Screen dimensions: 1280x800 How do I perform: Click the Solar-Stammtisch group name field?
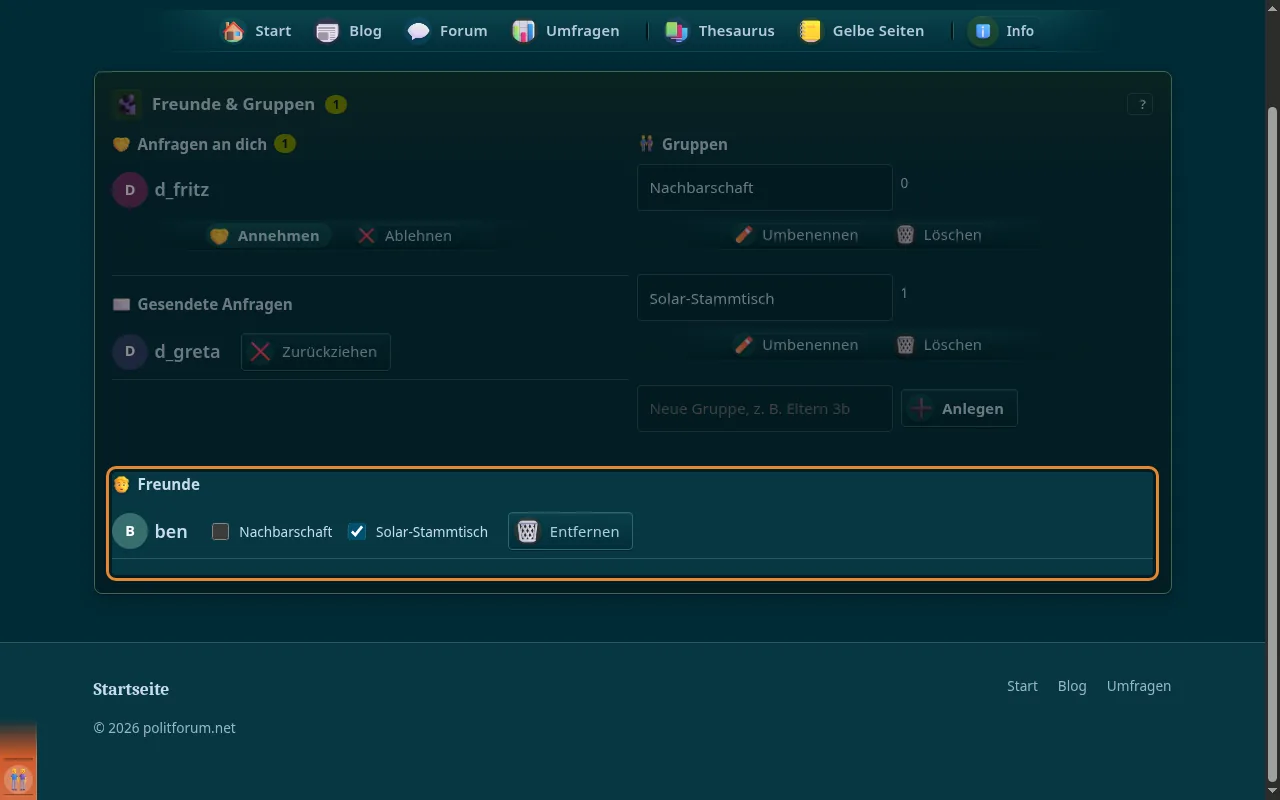pos(765,298)
